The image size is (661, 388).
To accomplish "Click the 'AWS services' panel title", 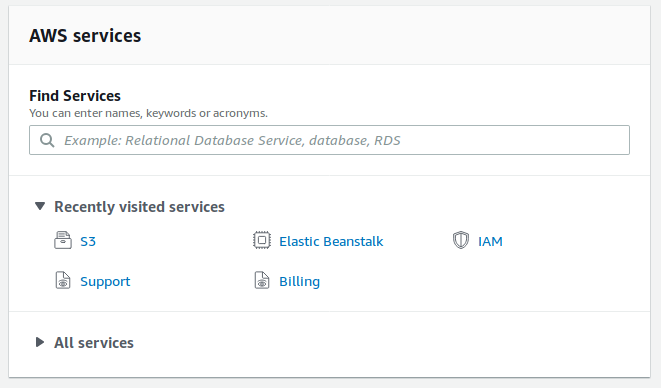I will click(x=85, y=35).
